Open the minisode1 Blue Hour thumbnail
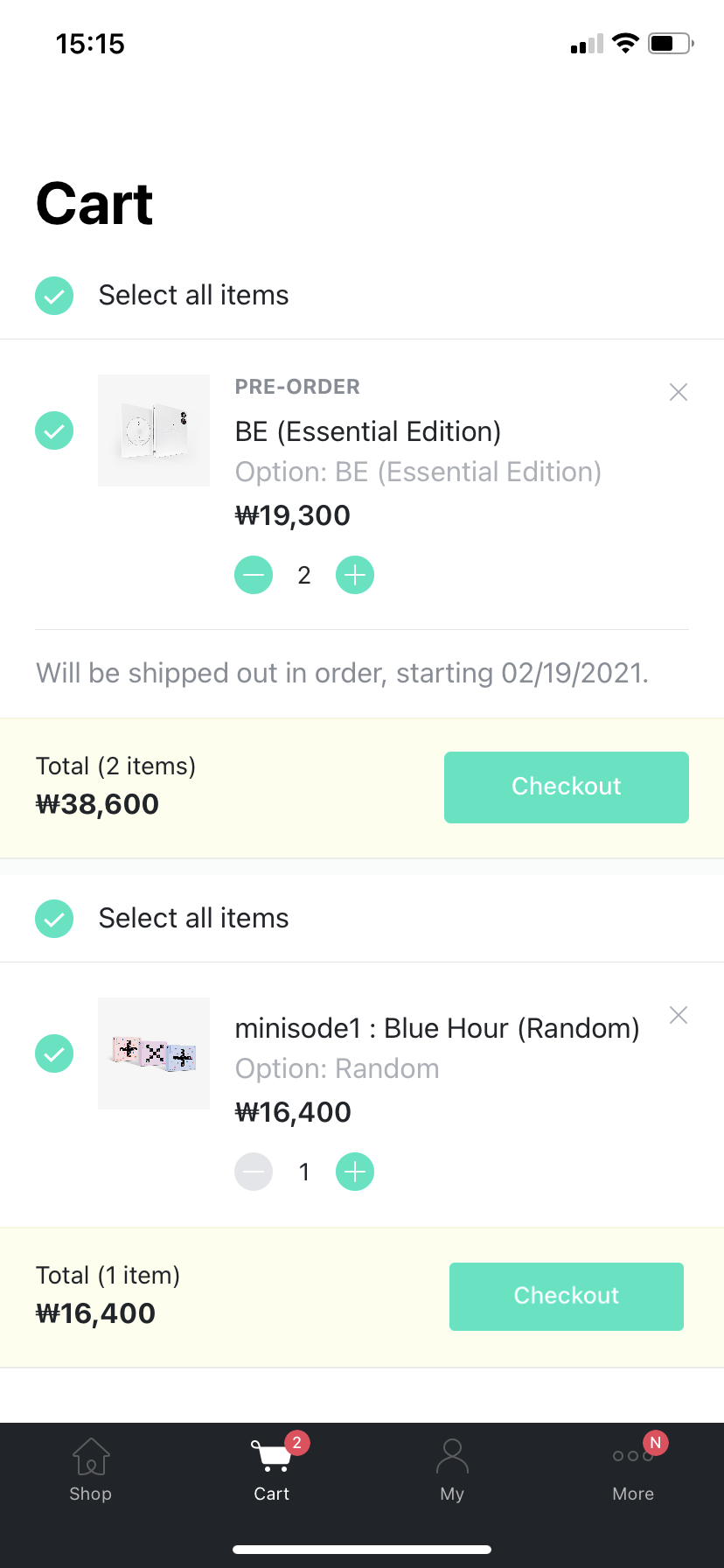Image resolution: width=724 pixels, height=1568 pixels. coord(154,1053)
